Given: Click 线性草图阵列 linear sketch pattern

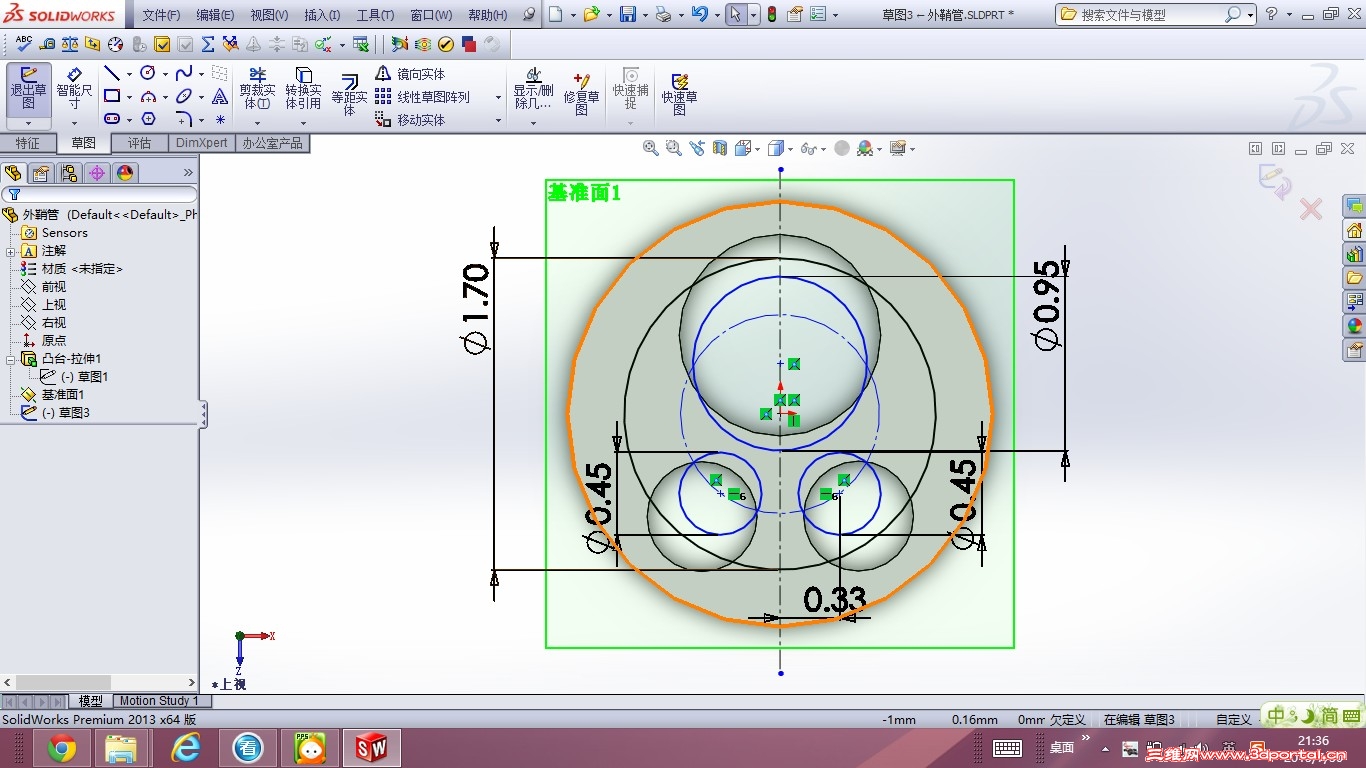Looking at the screenshot, I should (x=422, y=97).
